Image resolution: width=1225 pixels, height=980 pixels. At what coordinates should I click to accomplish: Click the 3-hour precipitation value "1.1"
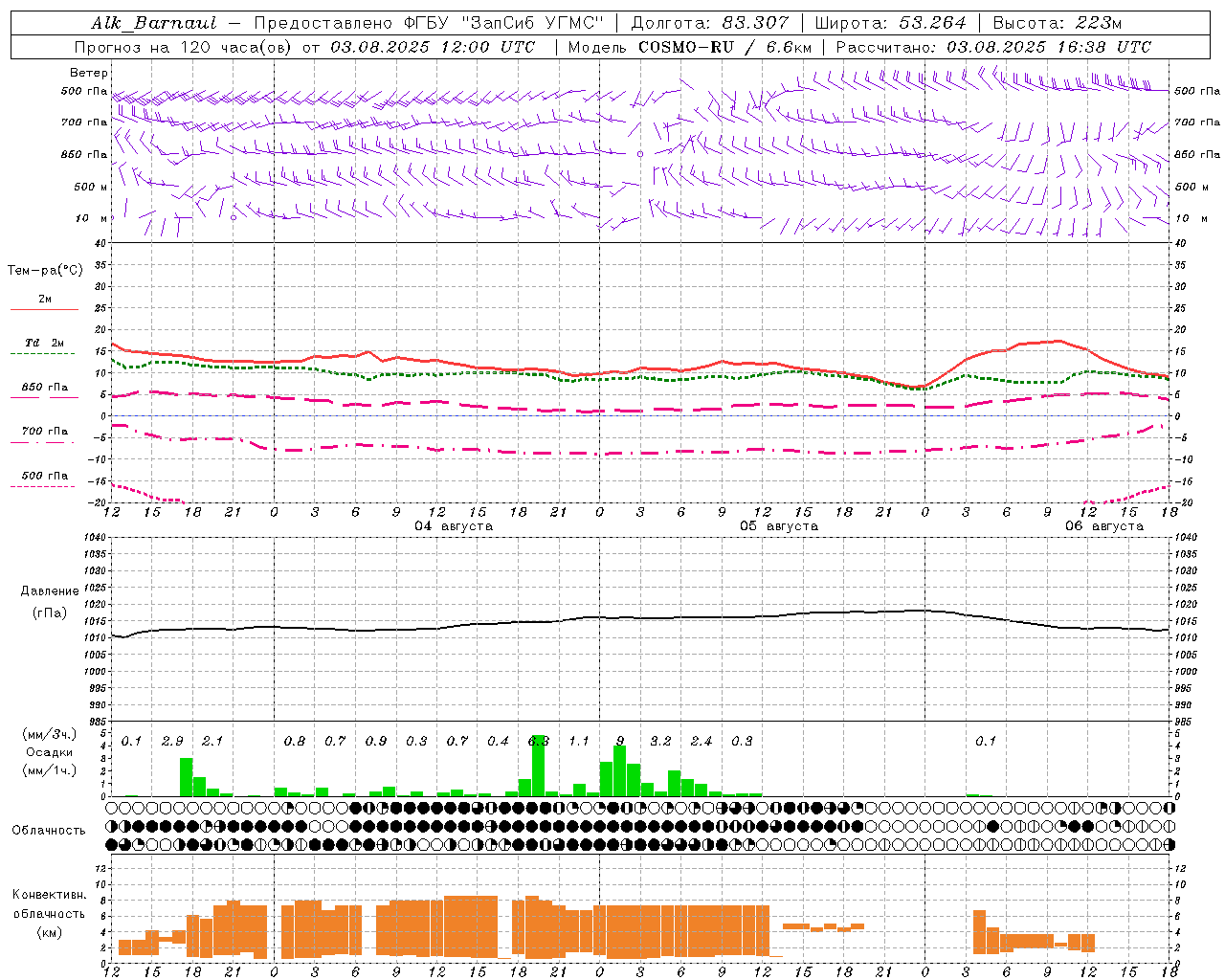(x=579, y=741)
